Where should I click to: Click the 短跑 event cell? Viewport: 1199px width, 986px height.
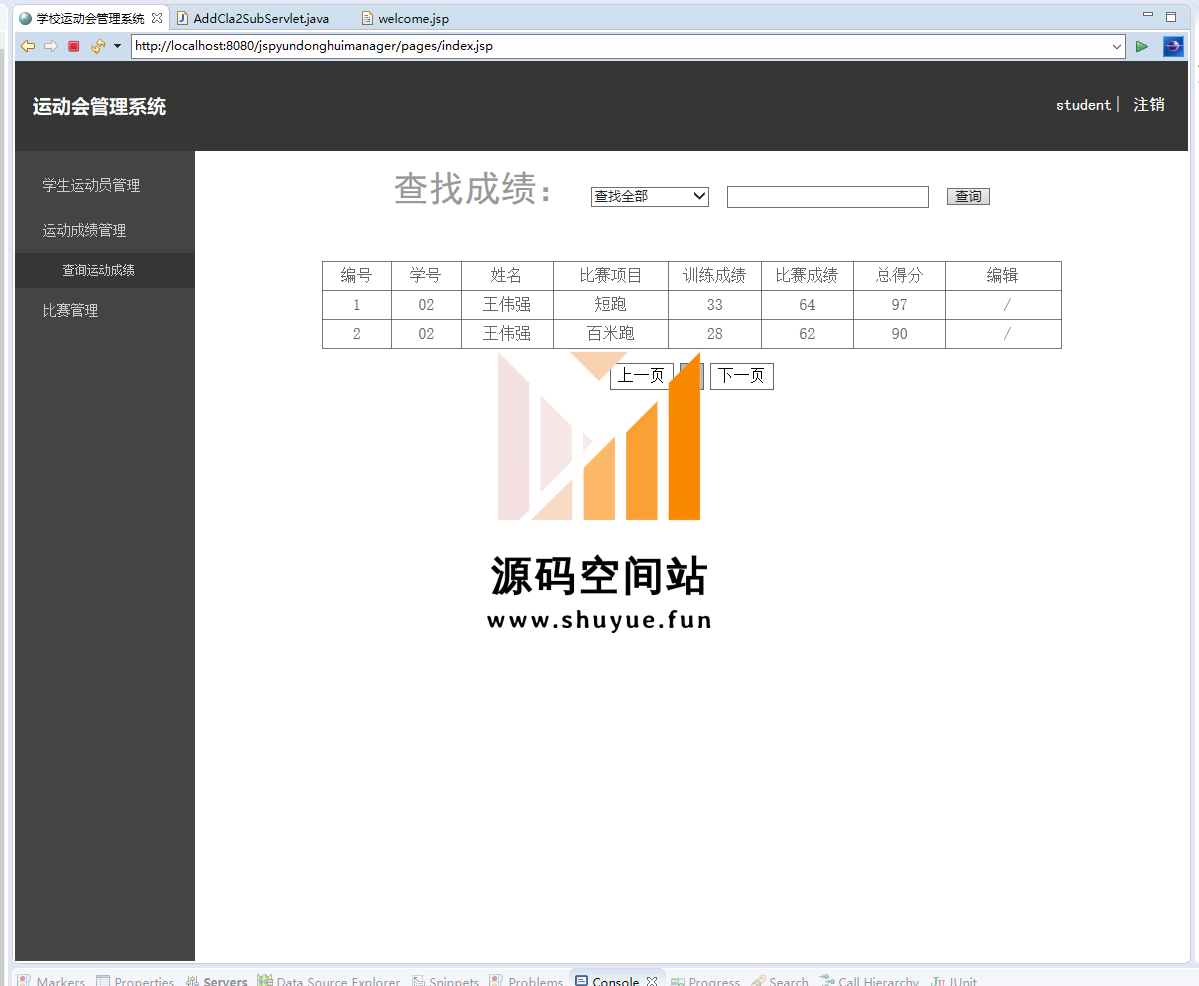click(x=610, y=304)
